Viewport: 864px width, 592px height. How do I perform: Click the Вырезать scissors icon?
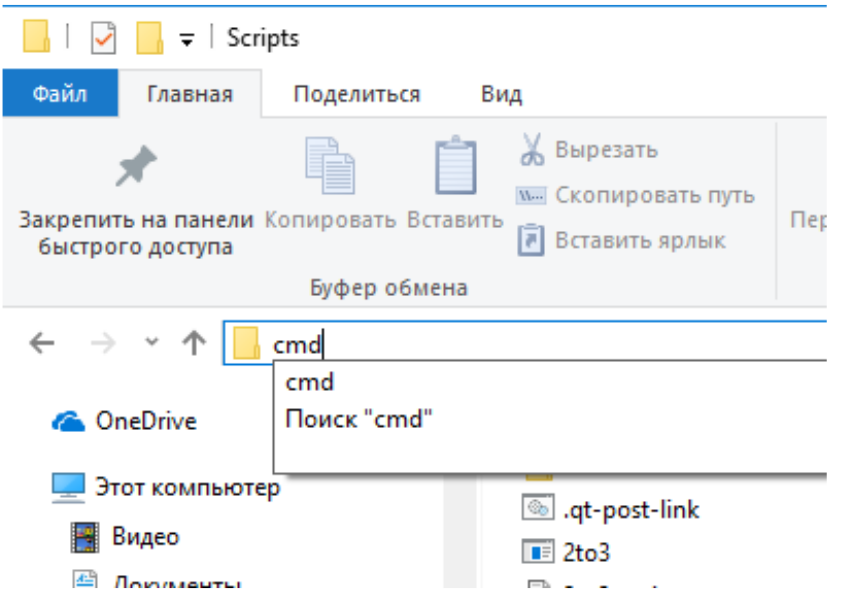[530, 151]
